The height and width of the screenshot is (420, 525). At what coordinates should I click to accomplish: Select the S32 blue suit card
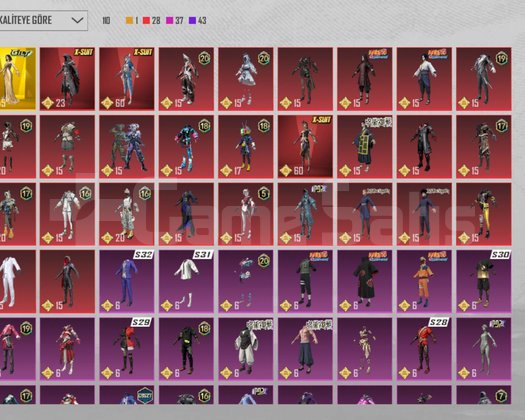[127, 282]
